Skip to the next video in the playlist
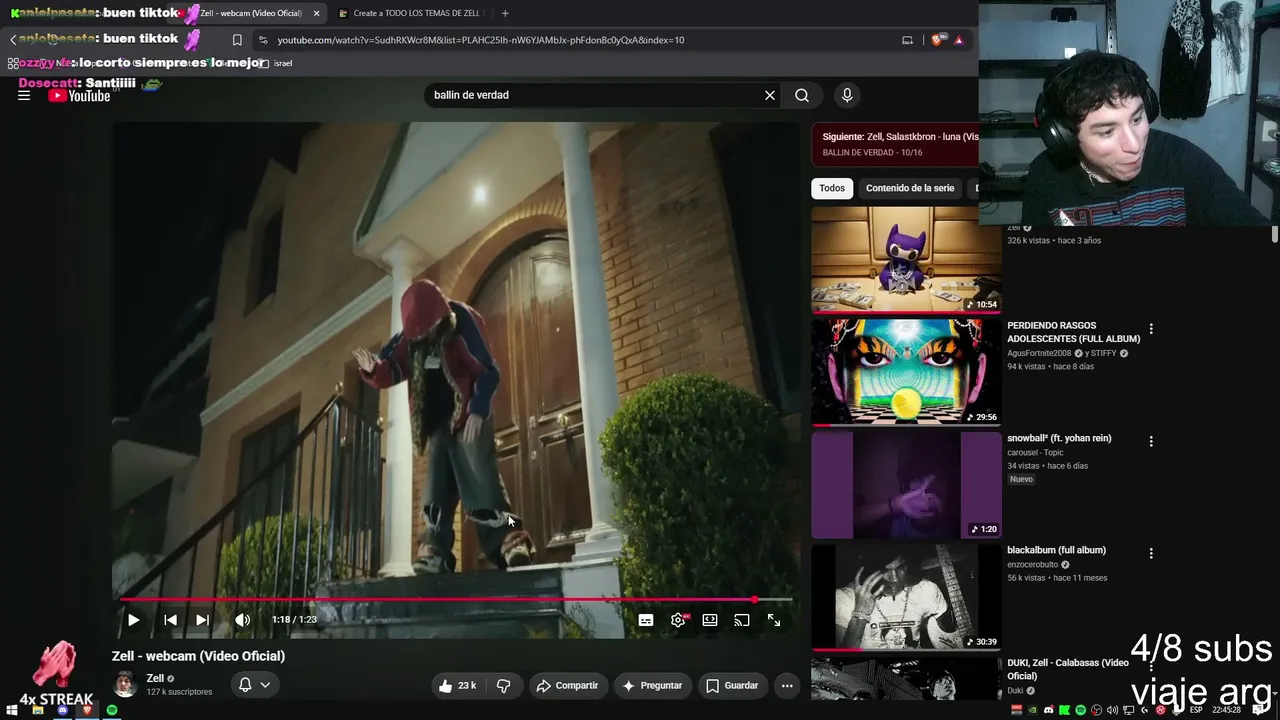The image size is (1280, 720). 202,620
